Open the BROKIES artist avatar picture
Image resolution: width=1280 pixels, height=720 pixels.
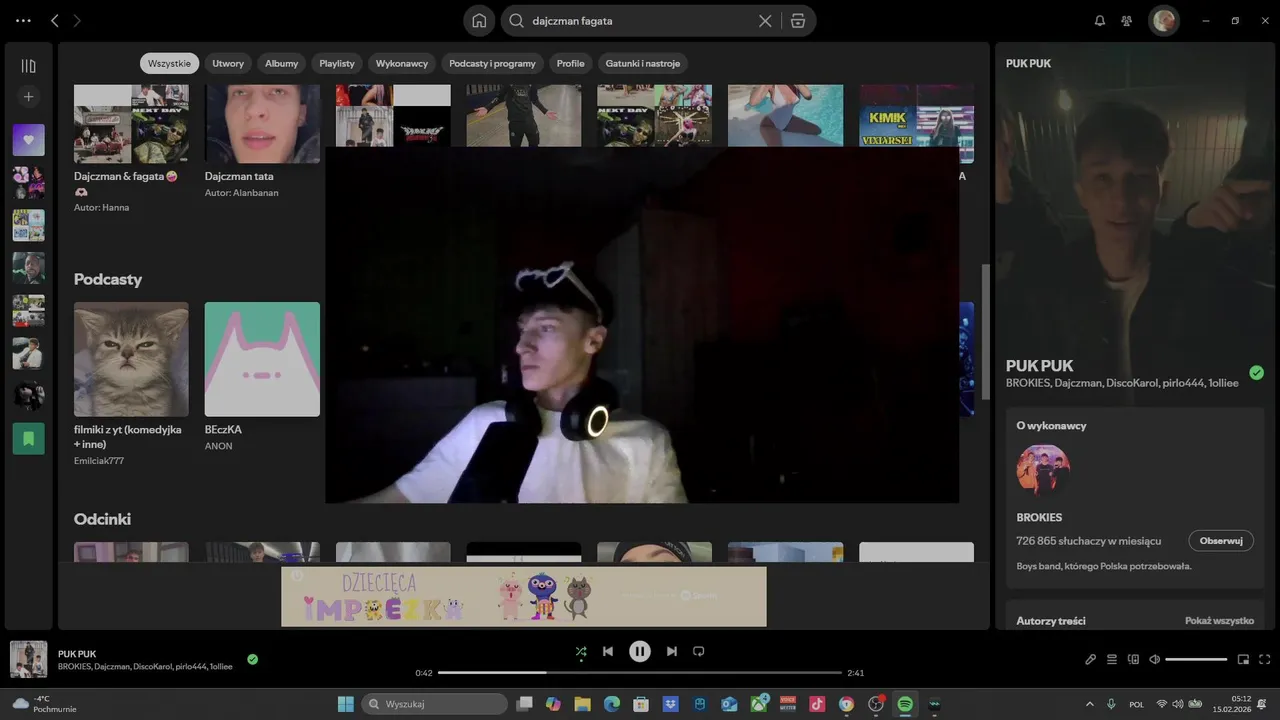click(1043, 470)
